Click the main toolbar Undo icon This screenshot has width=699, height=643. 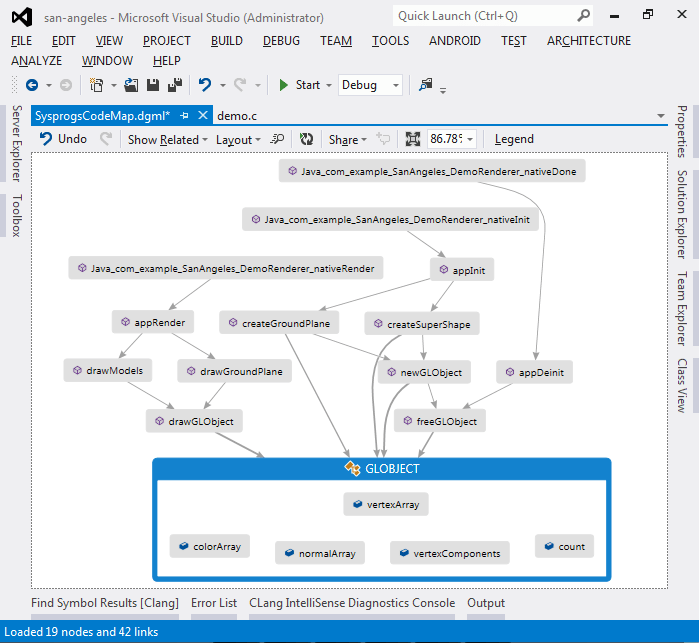pos(205,85)
